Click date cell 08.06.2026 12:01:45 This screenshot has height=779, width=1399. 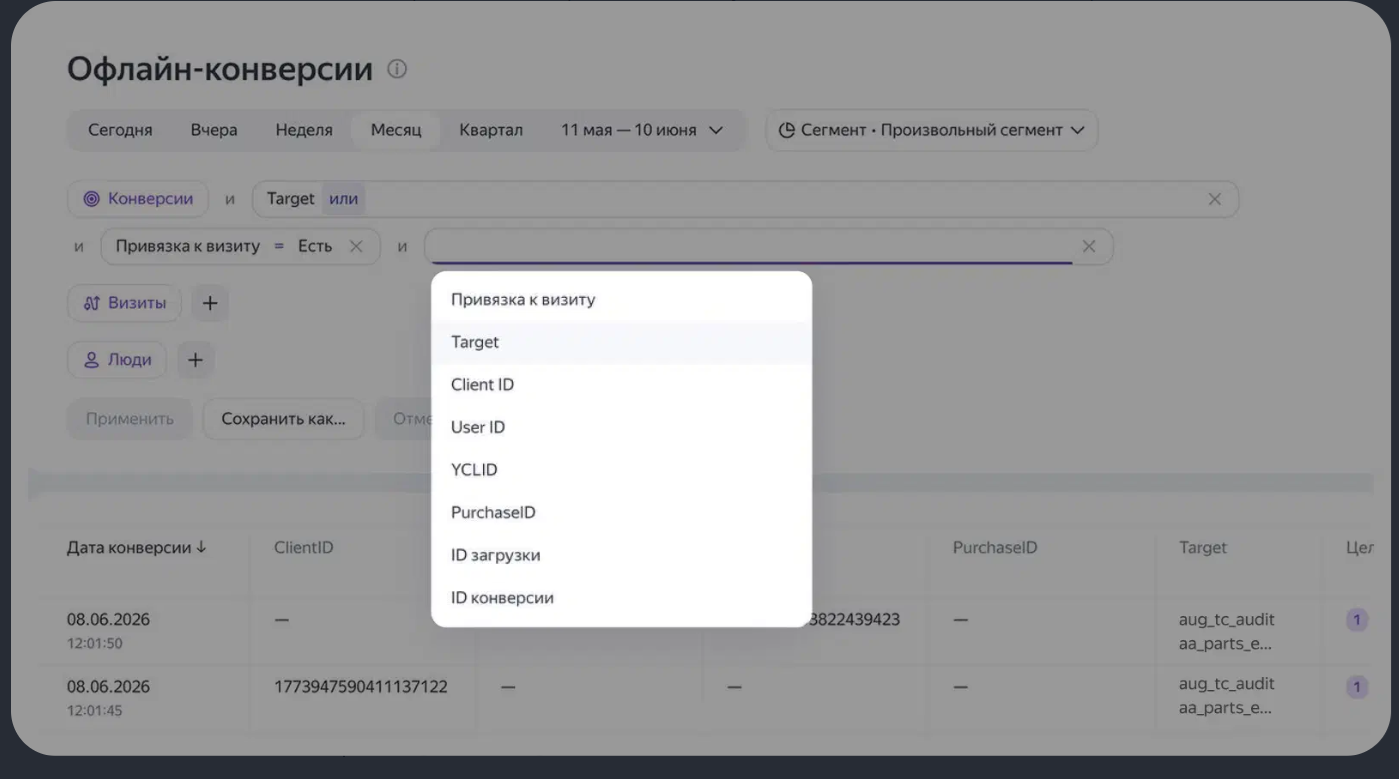[108, 698]
